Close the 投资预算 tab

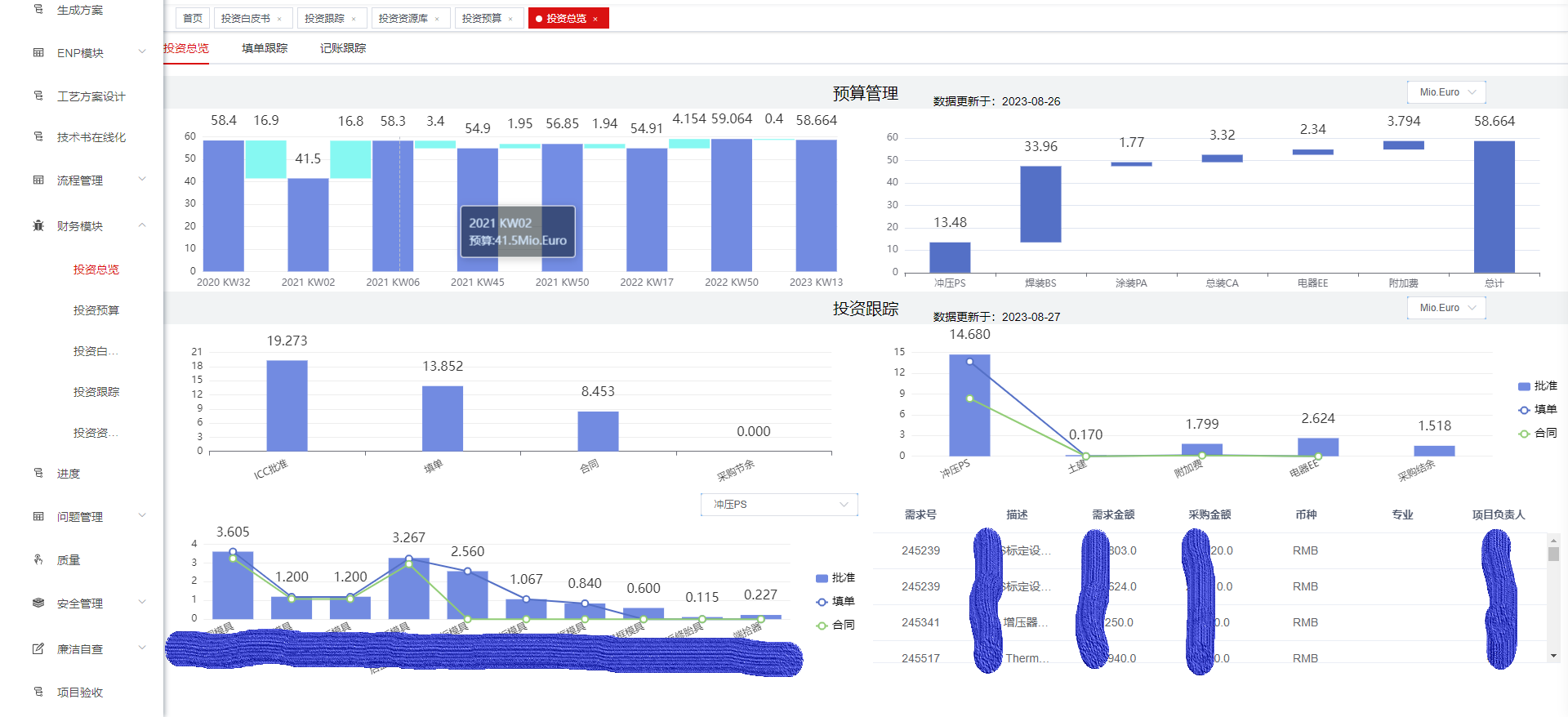pos(510,19)
